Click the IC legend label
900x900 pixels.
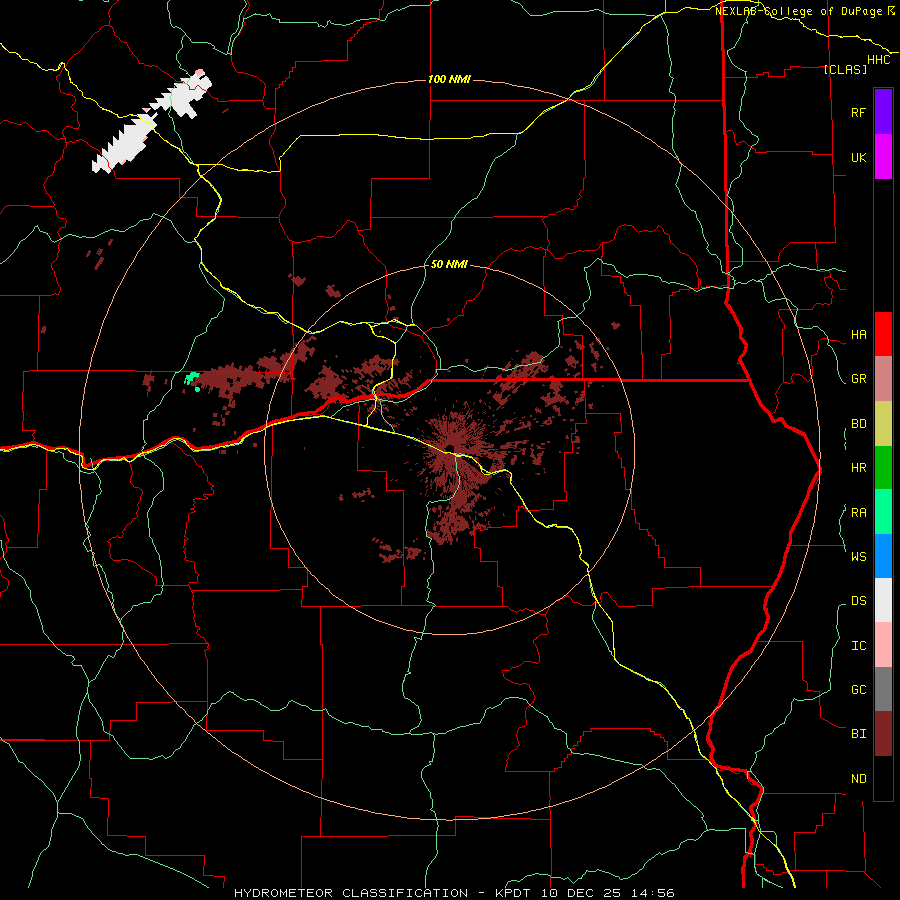pos(858,646)
